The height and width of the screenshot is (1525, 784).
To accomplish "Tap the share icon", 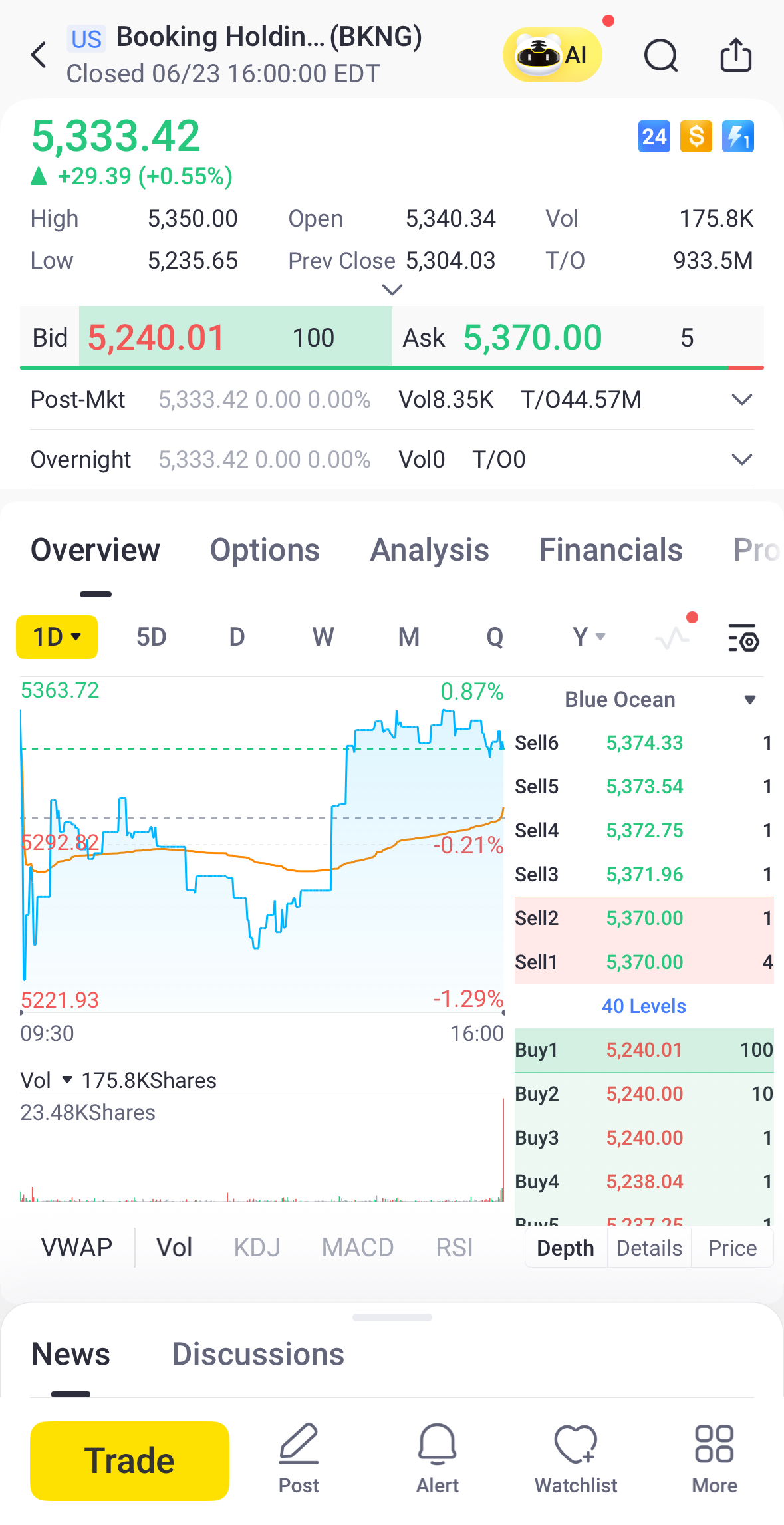I will (736, 55).
